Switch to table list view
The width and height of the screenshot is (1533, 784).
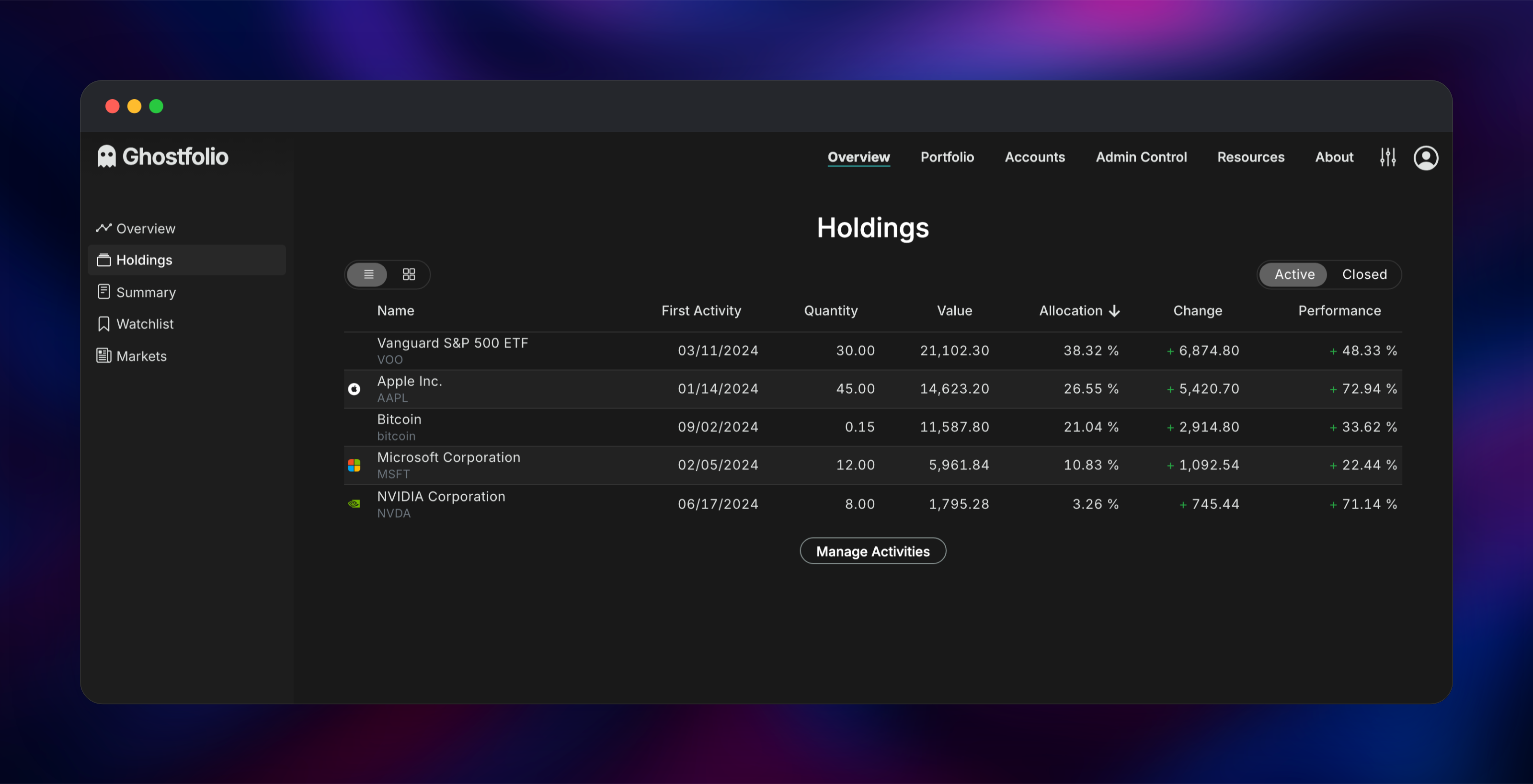pyautogui.click(x=368, y=274)
